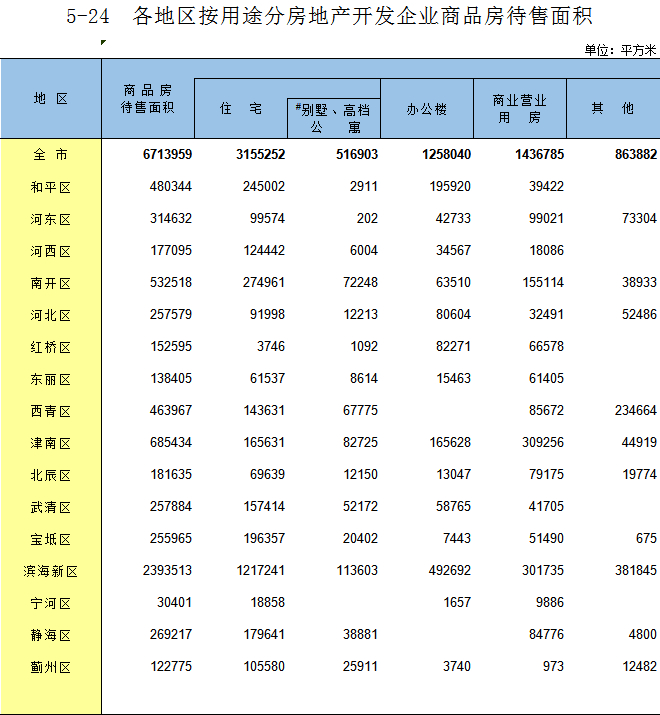Click the 商品房待售面积 column header
Image resolution: width=660 pixels, height=715 pixels.
[x=148, y=98]
